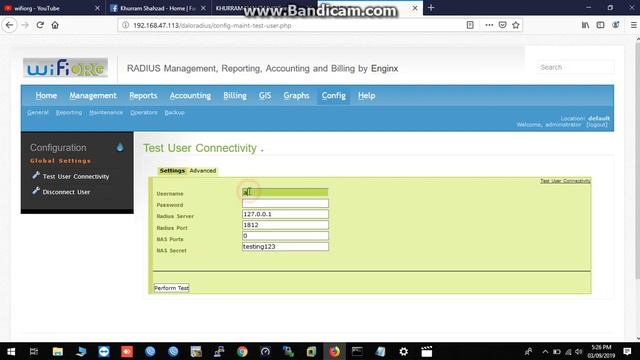This screenshot has width=640, height=360.
Task: Click the wrench icon beside Test User Connectivity
Action: (36, 176)
